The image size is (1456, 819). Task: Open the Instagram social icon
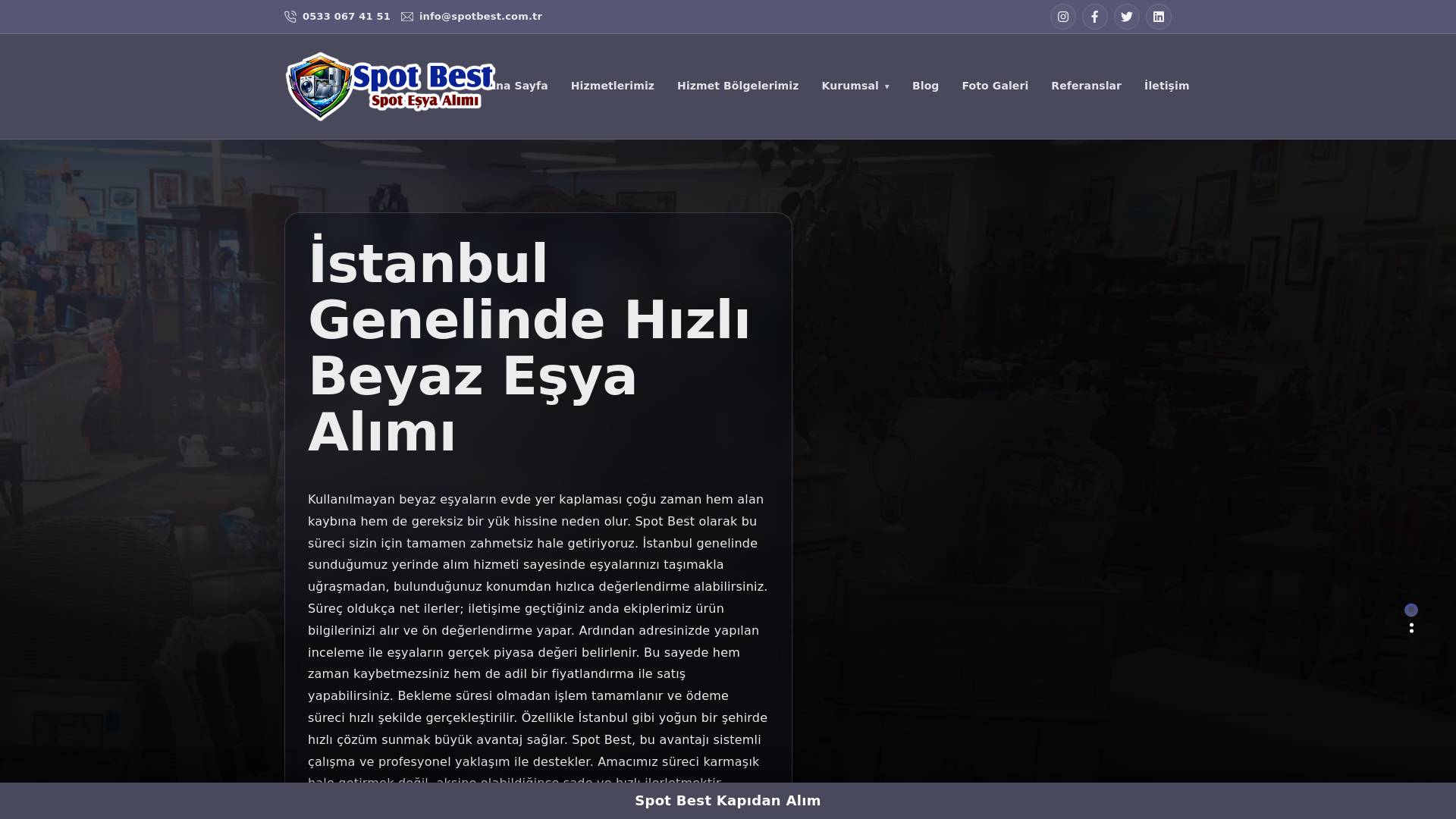(x=1063, y=17)
